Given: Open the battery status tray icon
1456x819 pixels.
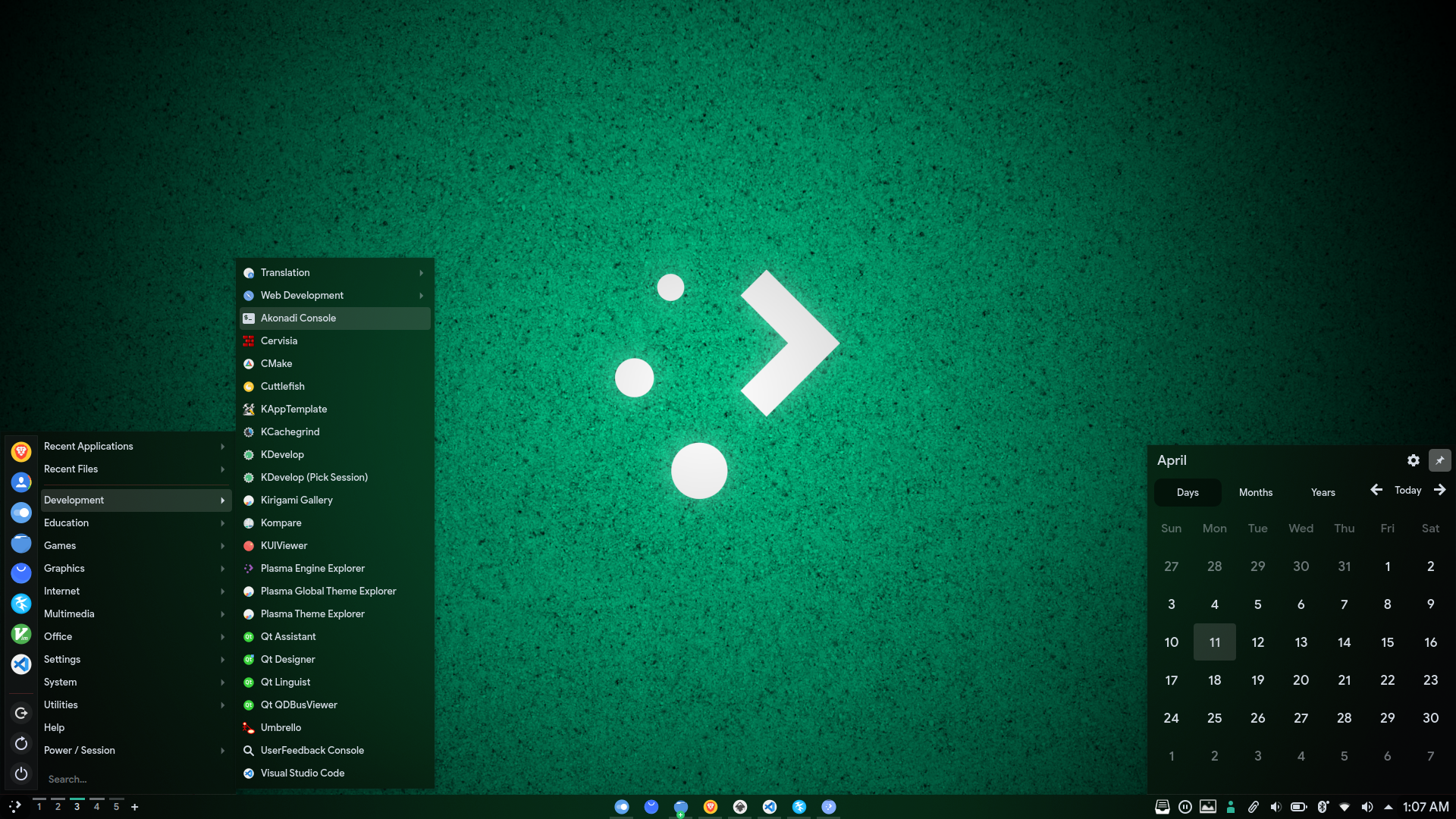Looking at the screenshot, I should point(1298,807).
